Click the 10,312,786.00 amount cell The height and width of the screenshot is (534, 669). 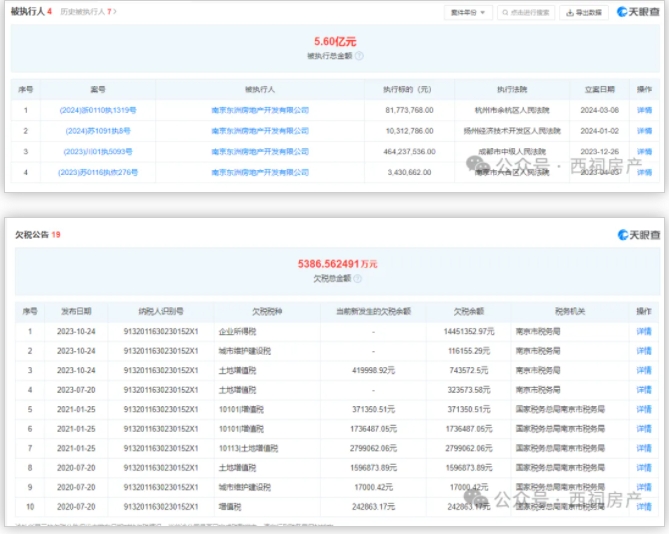tap(409, 131)
